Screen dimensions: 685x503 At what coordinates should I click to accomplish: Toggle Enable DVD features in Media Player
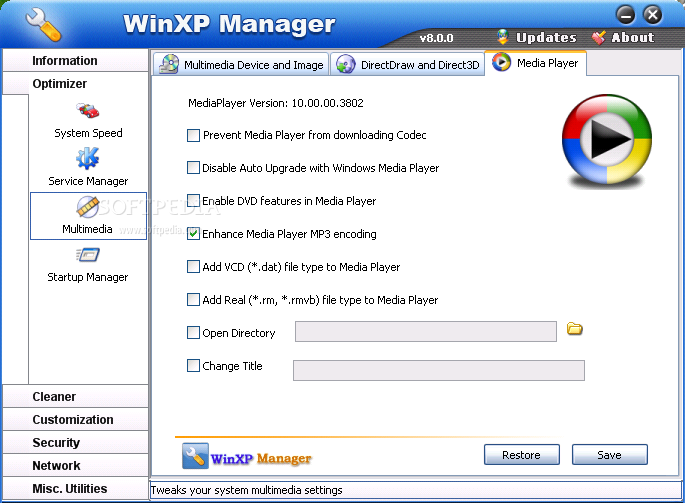[193, 201]
